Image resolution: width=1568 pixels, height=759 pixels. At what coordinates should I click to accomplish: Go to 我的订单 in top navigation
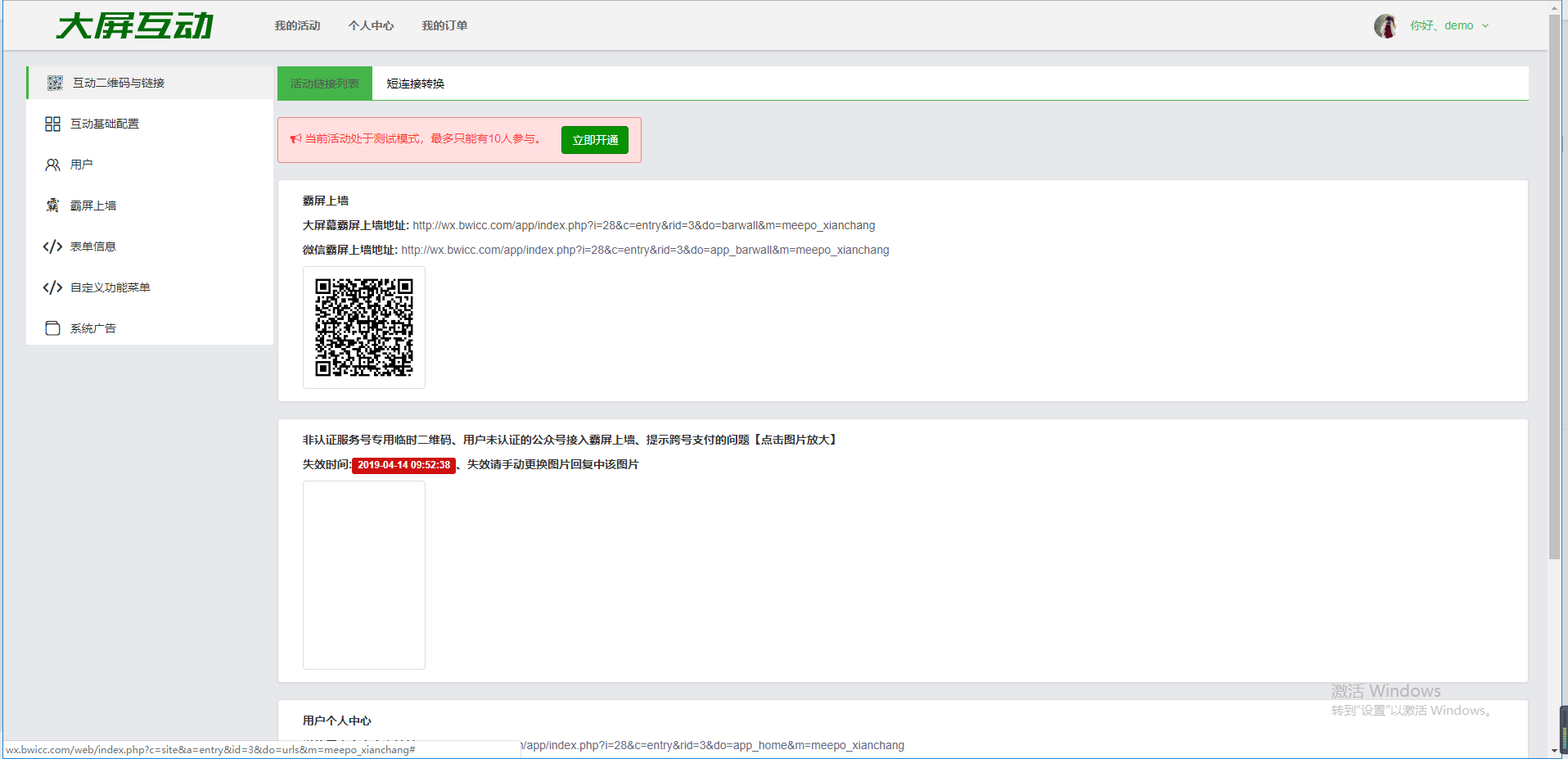[x=444, y=26]
